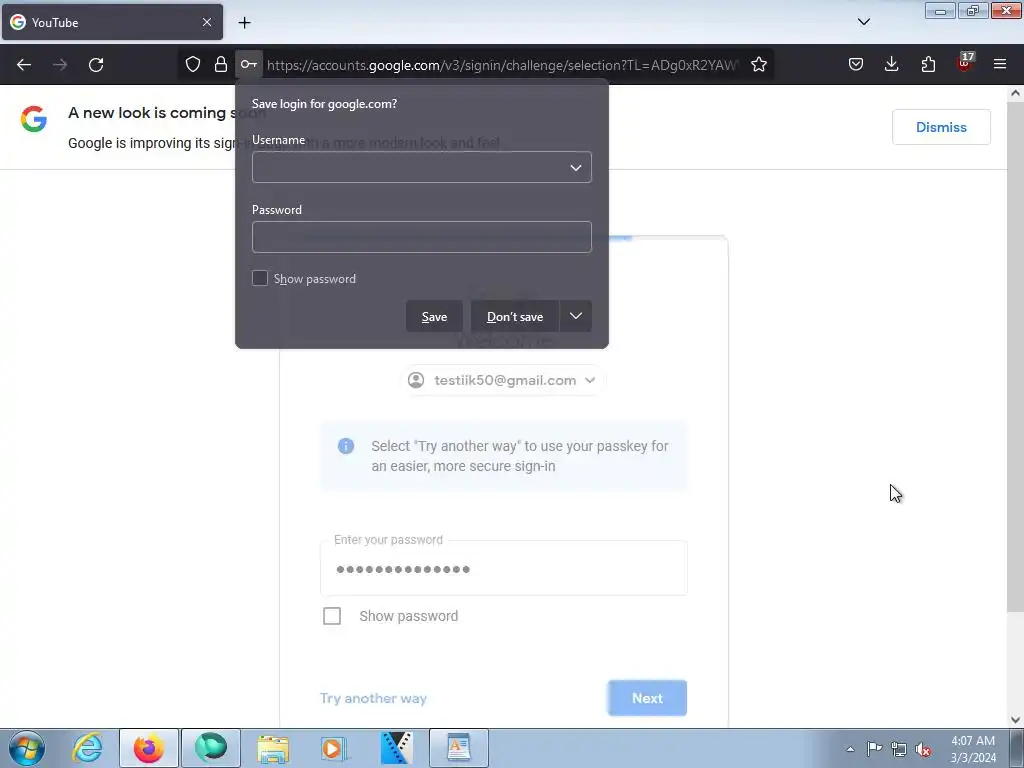Open the tracking protection shield
This screenshot has height=768, width=1024.
click(x=193, y=65)
